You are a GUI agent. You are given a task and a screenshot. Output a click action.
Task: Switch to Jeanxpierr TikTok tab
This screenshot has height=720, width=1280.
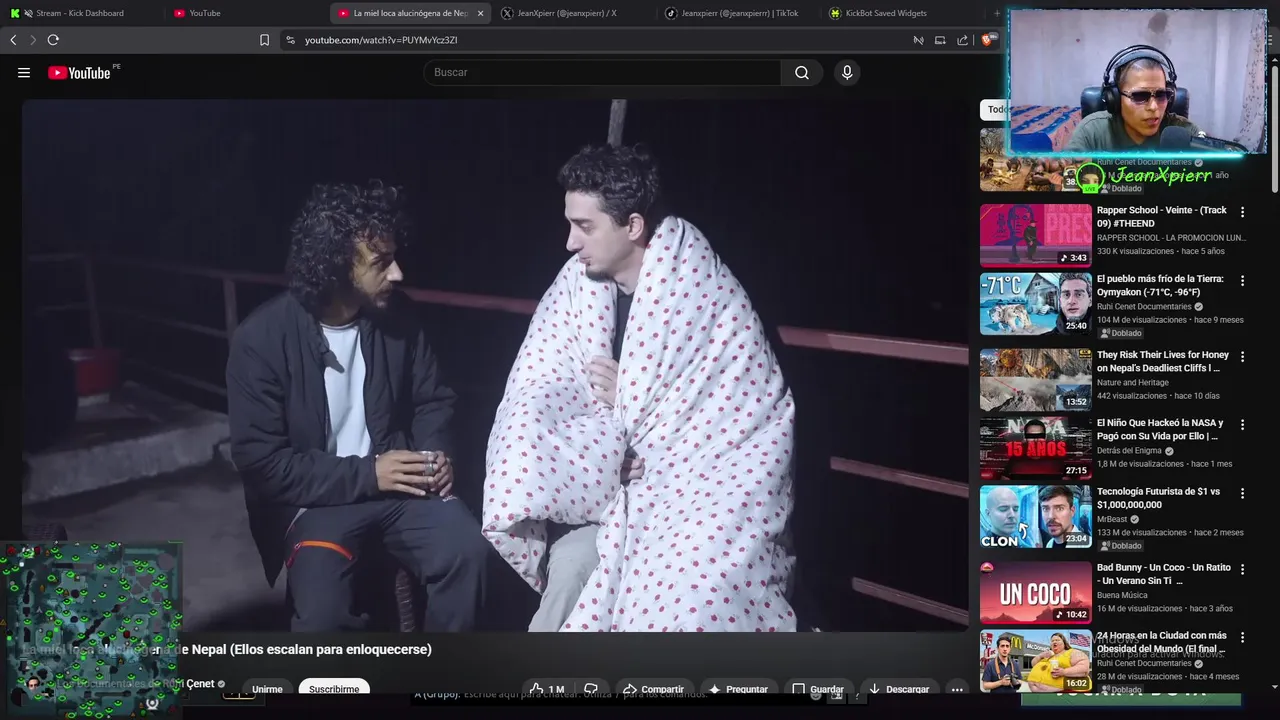[x=738, y=13]
